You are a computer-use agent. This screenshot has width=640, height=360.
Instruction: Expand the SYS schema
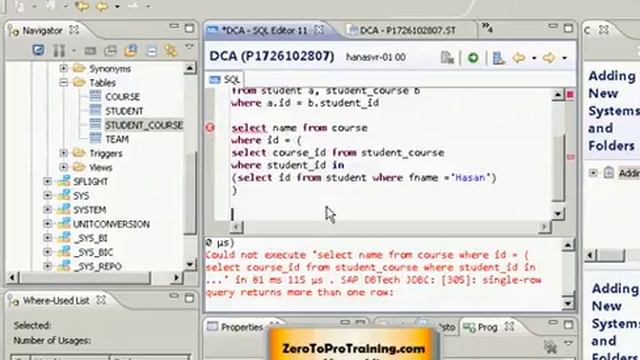coord(47,196)
